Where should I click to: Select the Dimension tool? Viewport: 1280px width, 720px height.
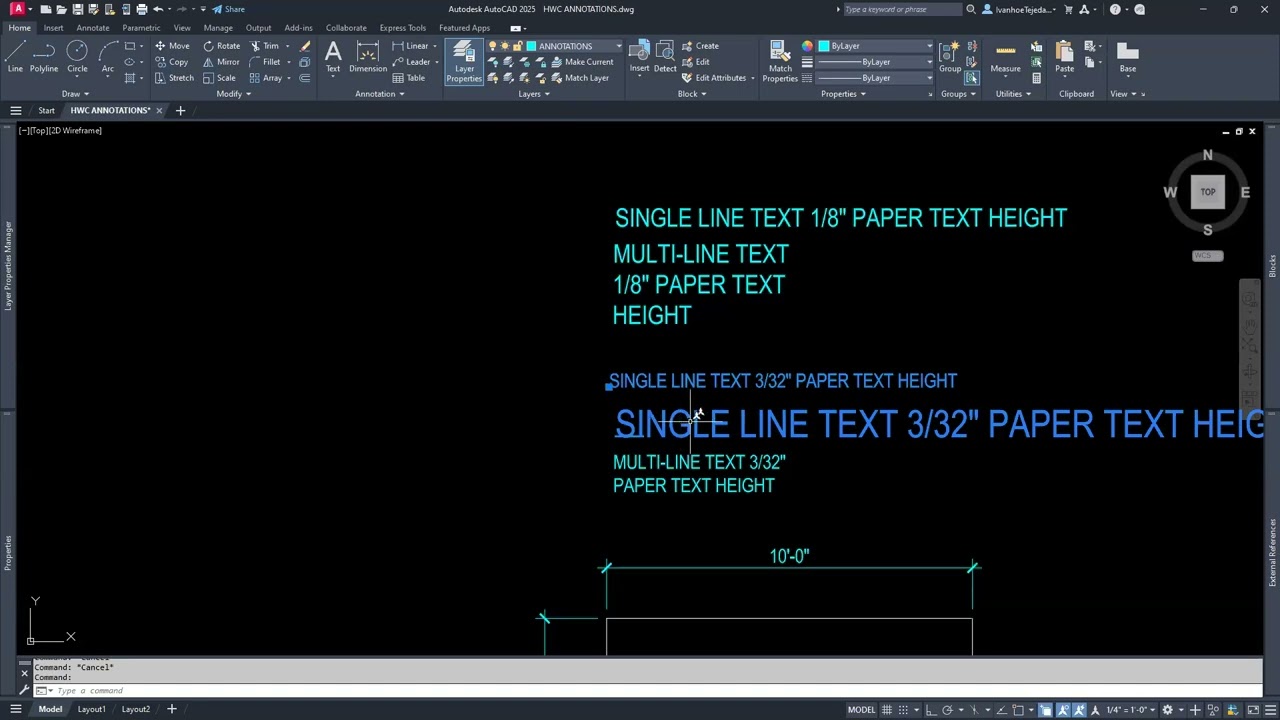click(x=368, y=57)
